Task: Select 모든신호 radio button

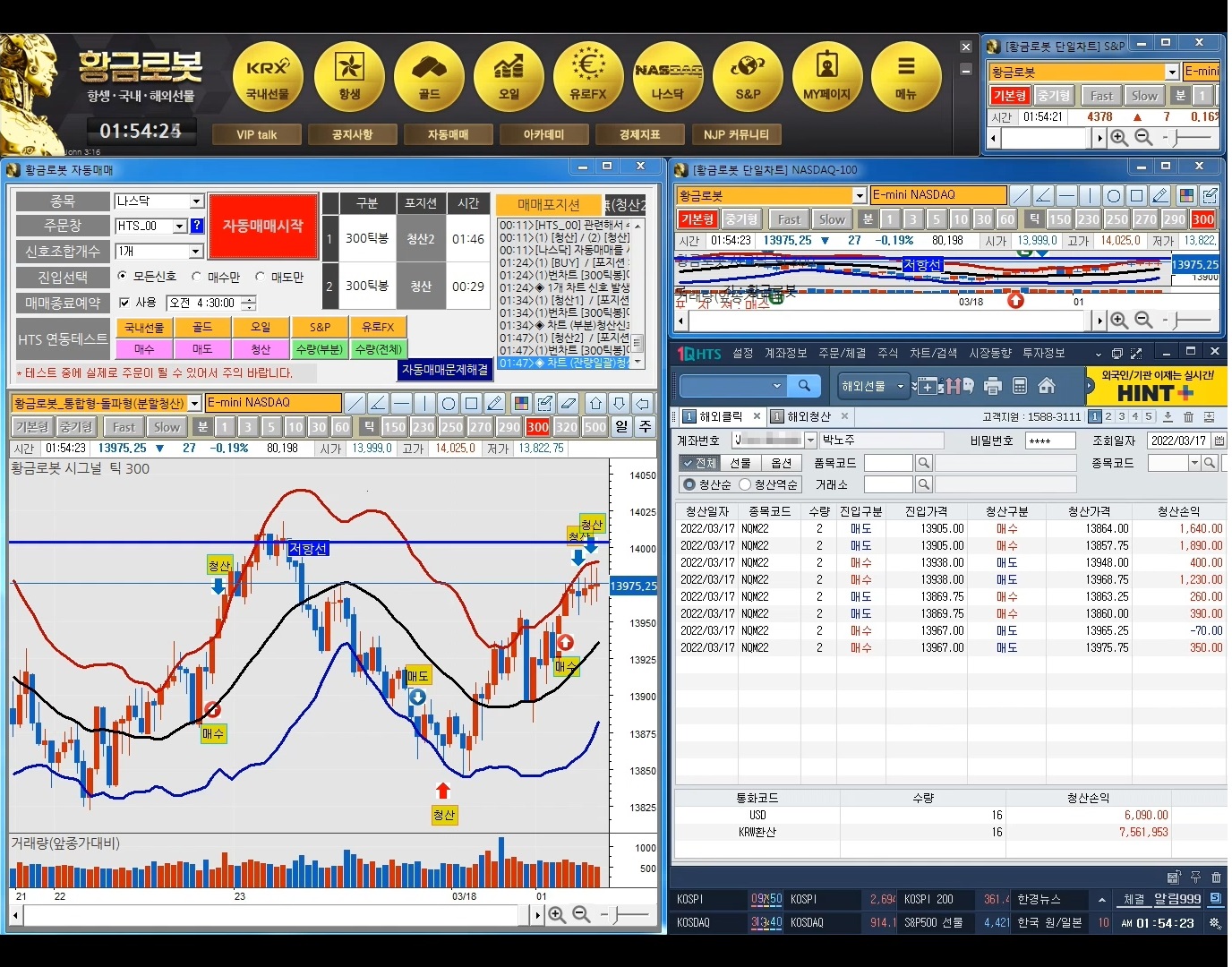Action: pos(123,277)
